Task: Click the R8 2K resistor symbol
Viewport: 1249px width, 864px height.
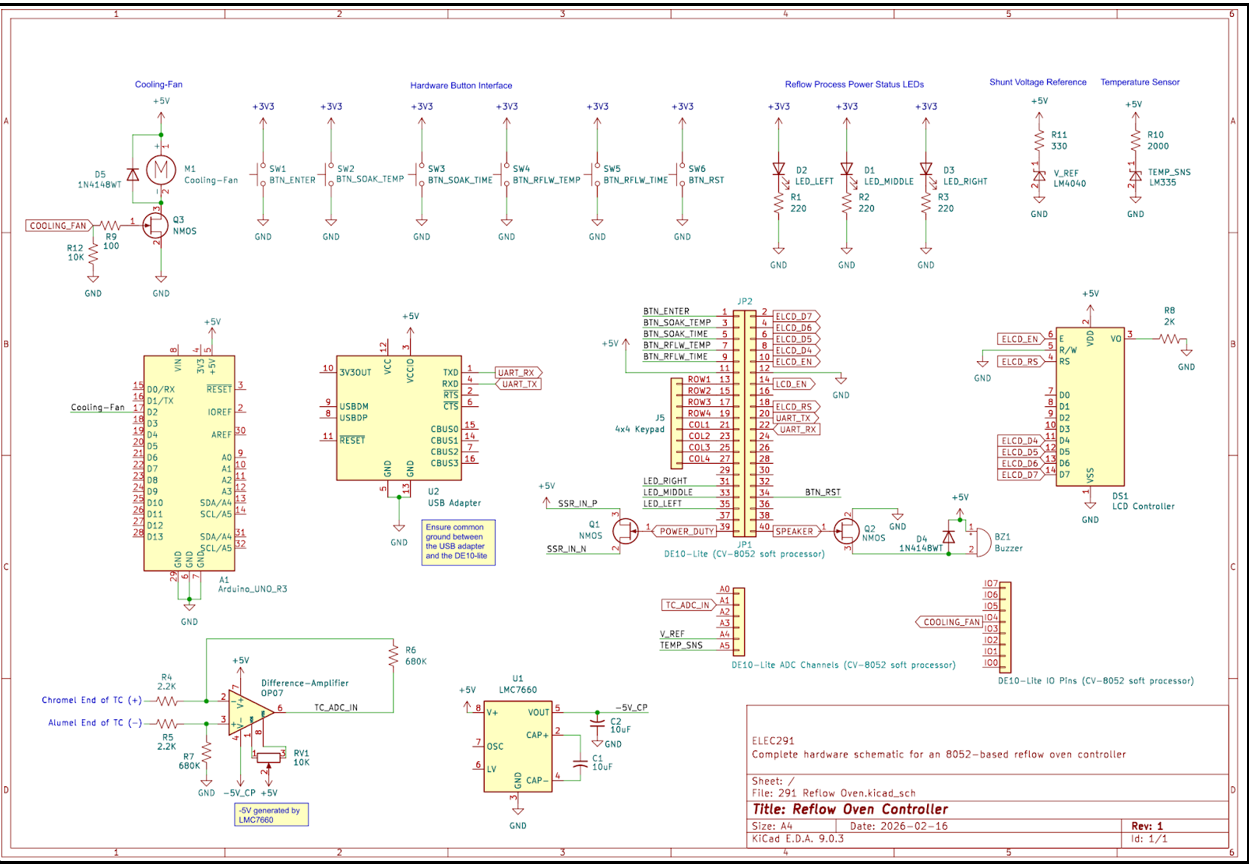Action: [x=1169, y=340]
